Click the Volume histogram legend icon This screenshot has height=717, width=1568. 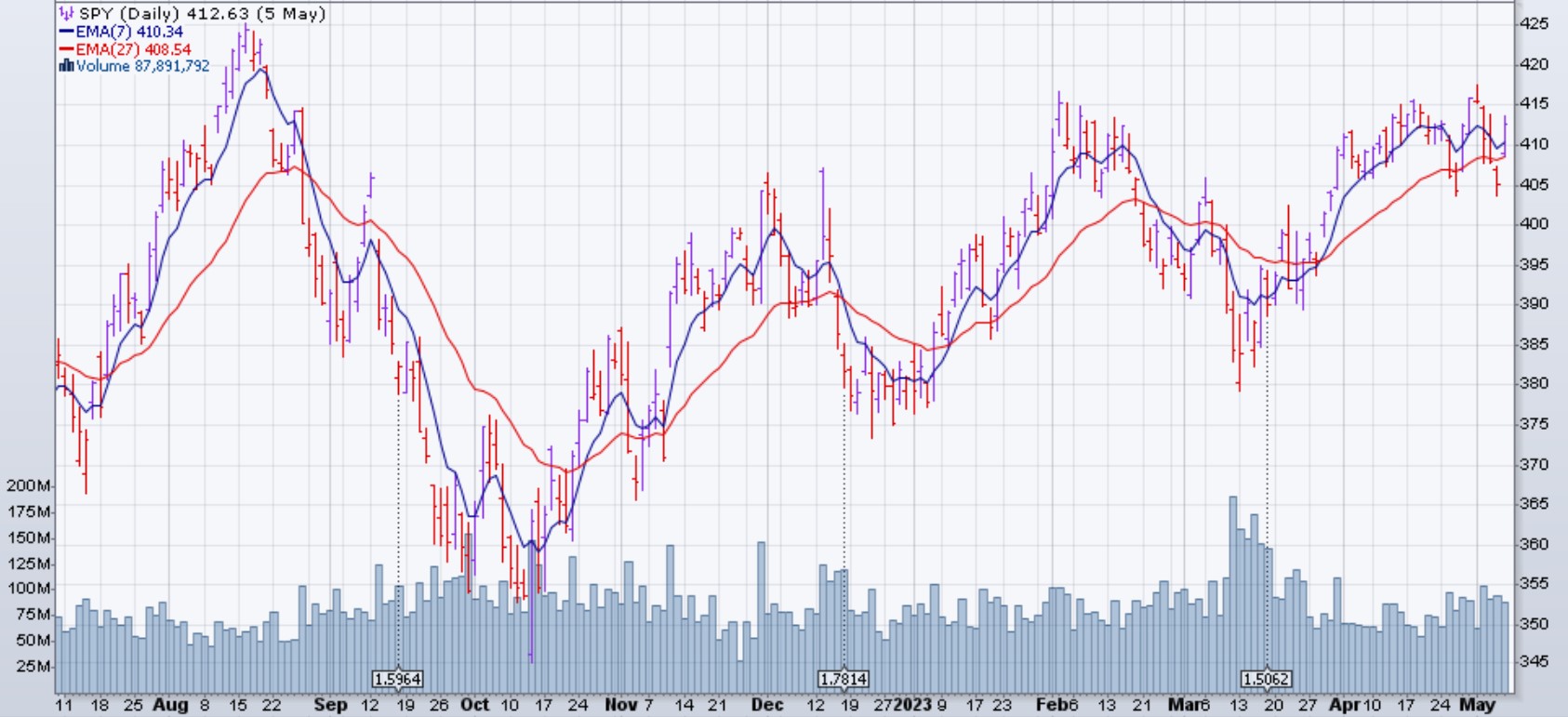click(66, 66)
